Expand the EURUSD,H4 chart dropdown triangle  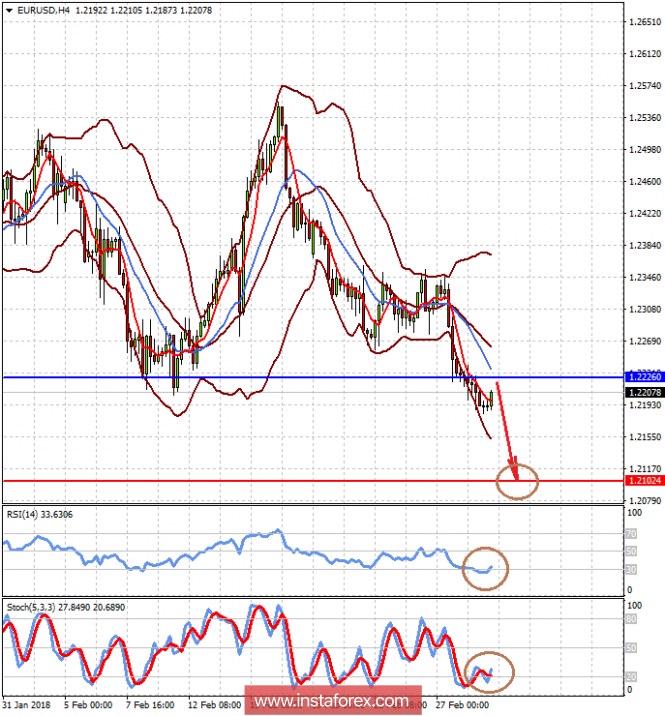9,11
